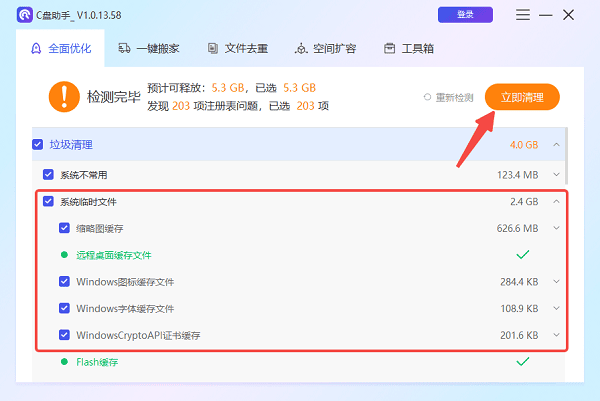The image size is (600, 401).
Task: Click the 一键搬家 truck icon
Action: tap(124, 48)
